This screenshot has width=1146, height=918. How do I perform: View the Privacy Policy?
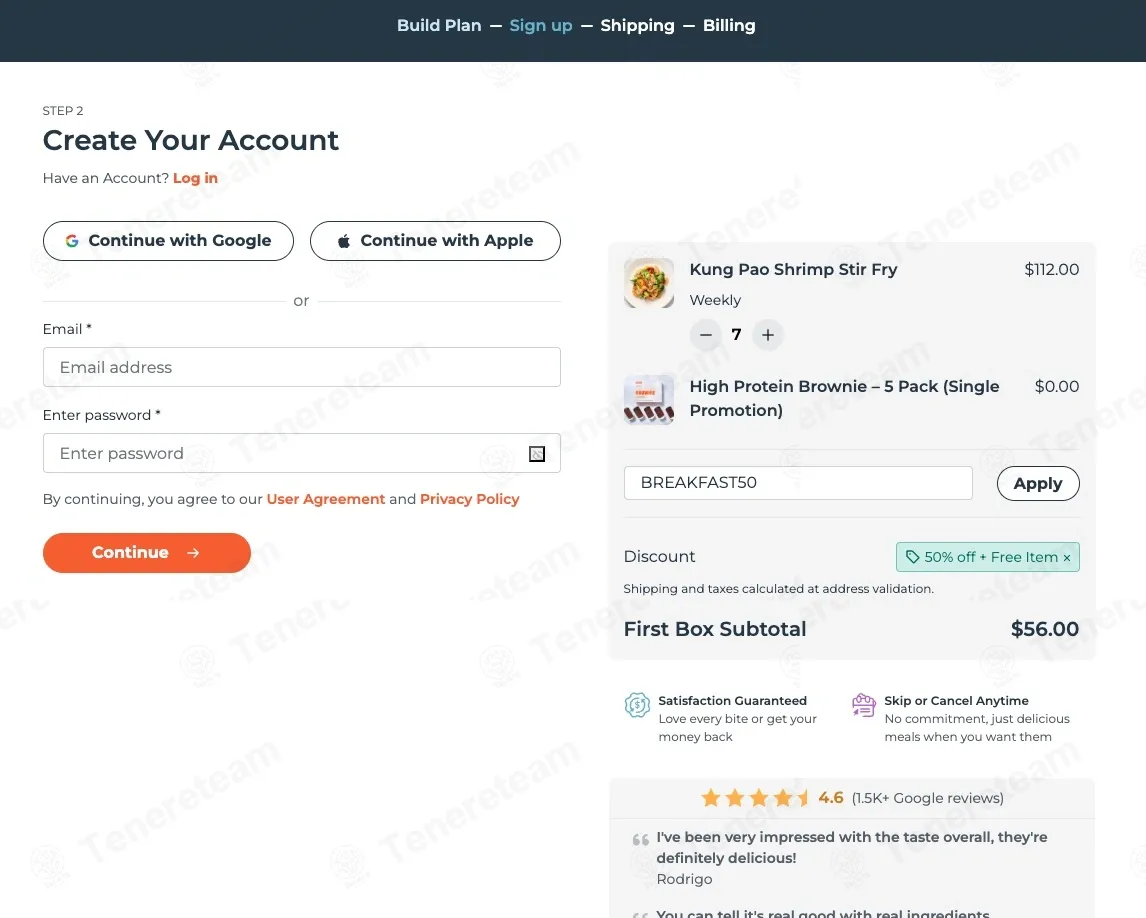[469, 499]
